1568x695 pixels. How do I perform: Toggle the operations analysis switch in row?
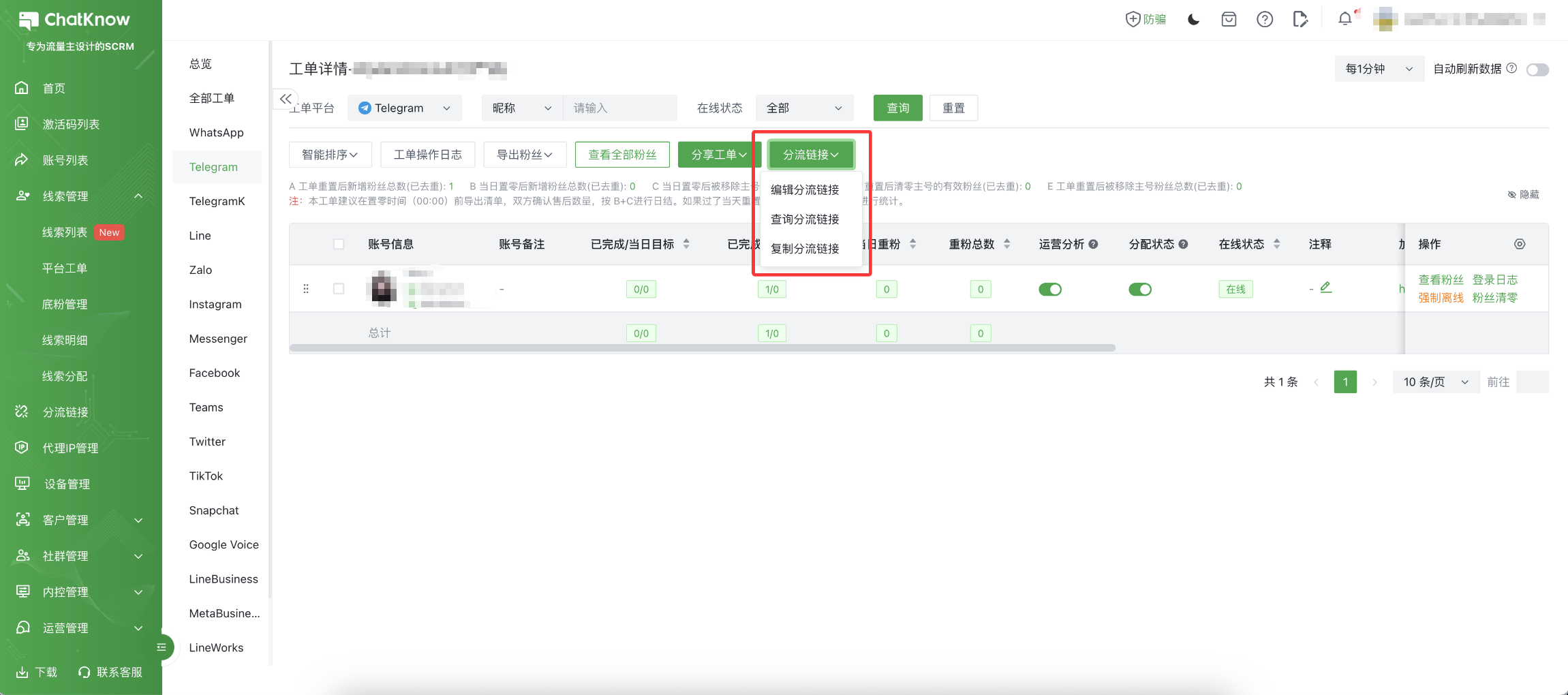click(x=1049, y=290)
